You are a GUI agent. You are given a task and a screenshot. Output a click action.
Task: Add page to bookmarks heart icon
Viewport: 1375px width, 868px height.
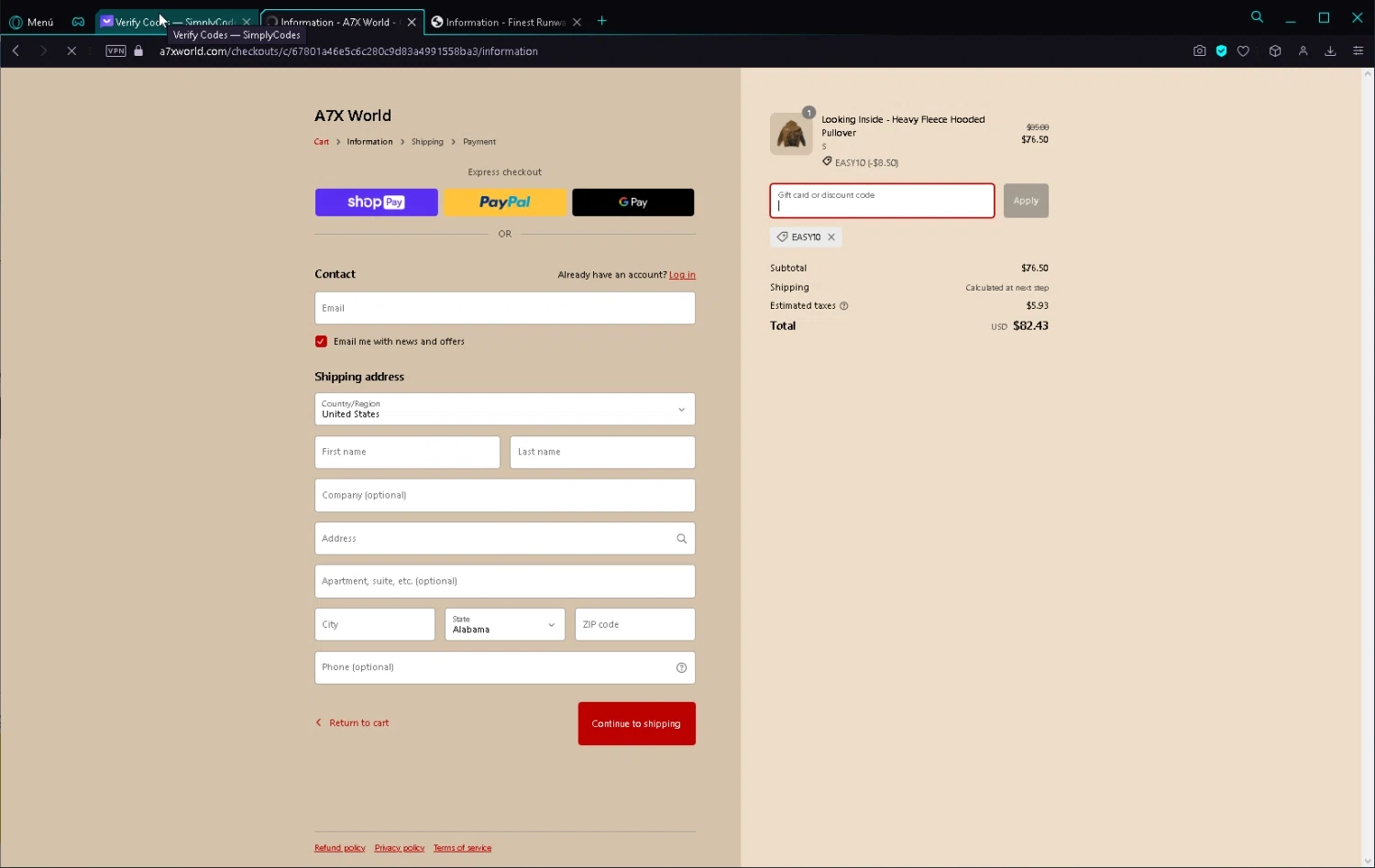1243,51
